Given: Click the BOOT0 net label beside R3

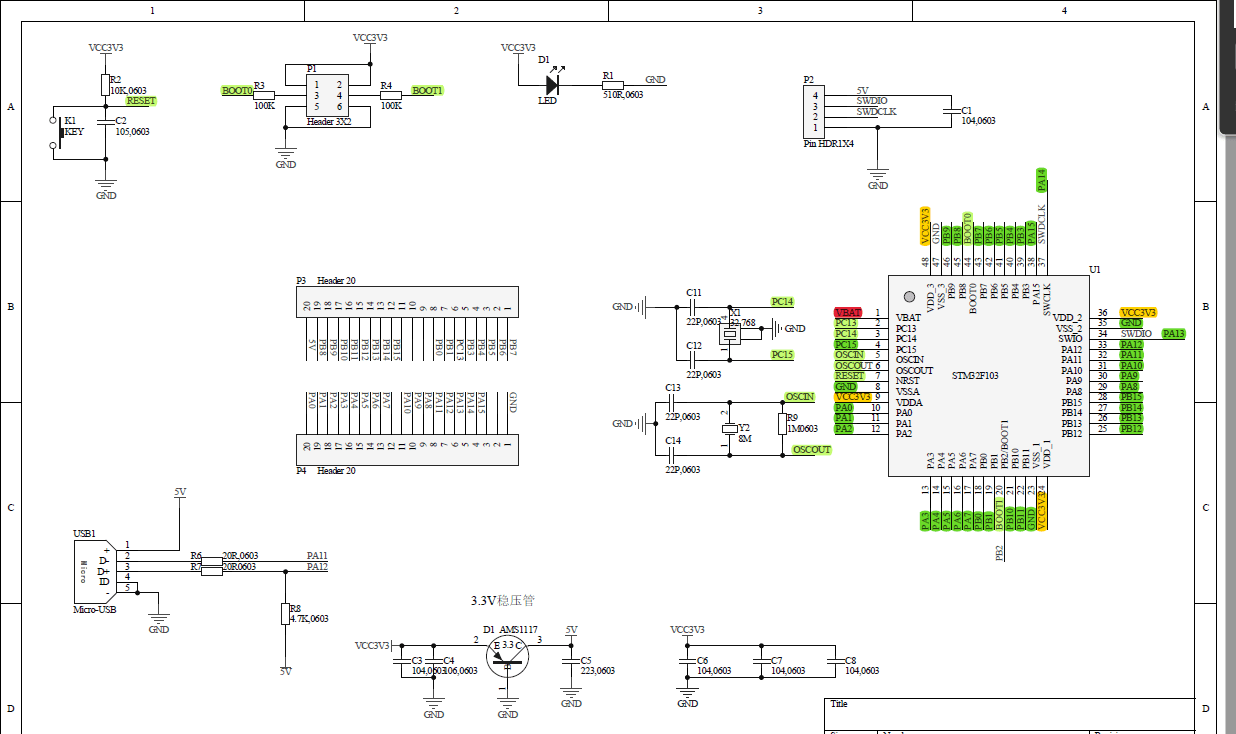Looking at the screenshot, I should pyautogui.click(x=237, y=91).
